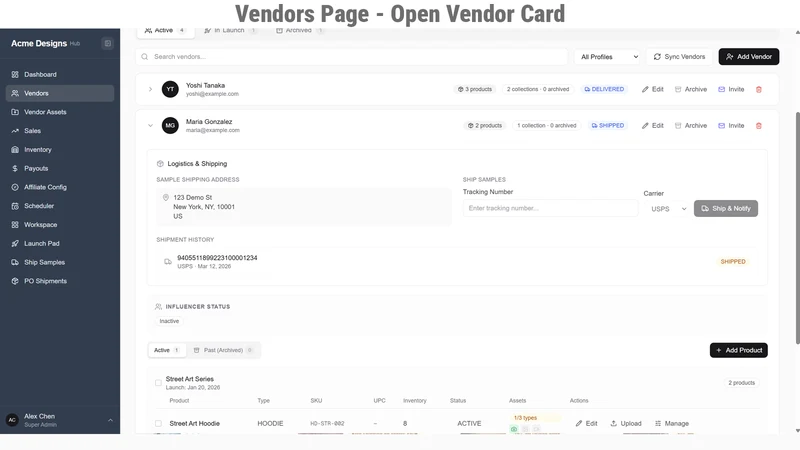Expand Yoshi Tanaka vendor card
Screen dimensions: 800x450
click(x=151, y=89)
